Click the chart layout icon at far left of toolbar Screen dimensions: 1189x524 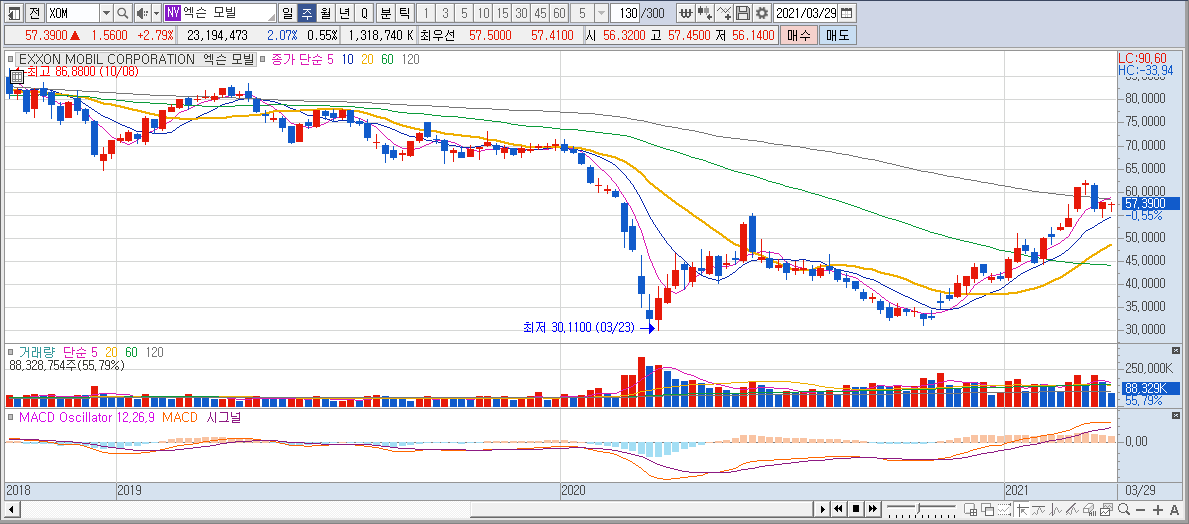pyautogui.click(x=14, y=13)
